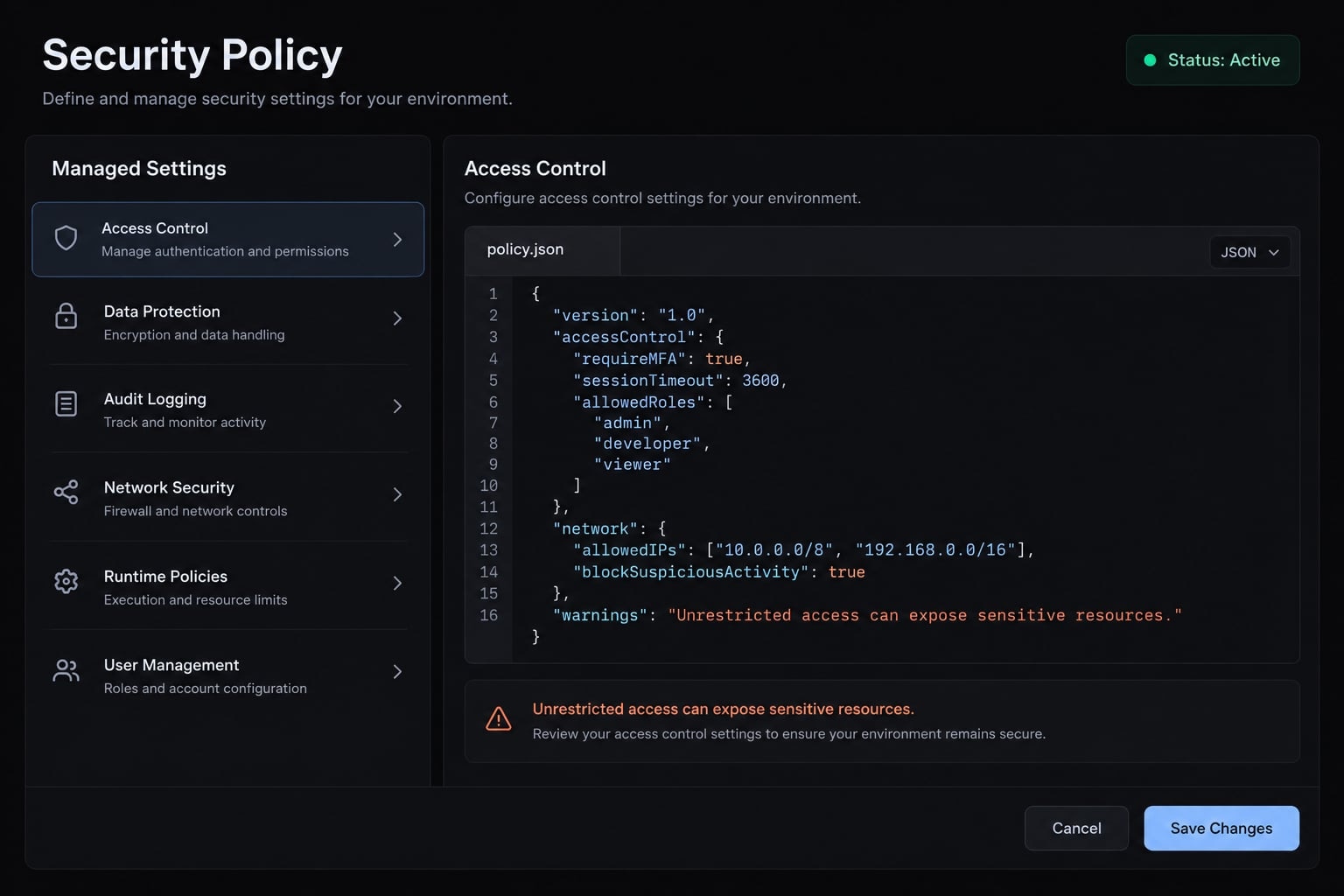Click the shield icon for Access Control
This screenshot has width=1344, height=896.
[x=66, y=238]
